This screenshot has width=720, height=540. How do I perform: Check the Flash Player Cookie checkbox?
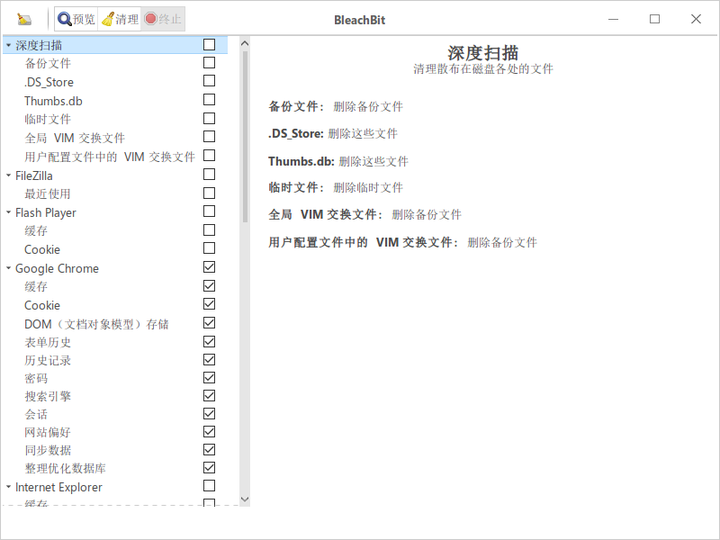click(209, 248)
